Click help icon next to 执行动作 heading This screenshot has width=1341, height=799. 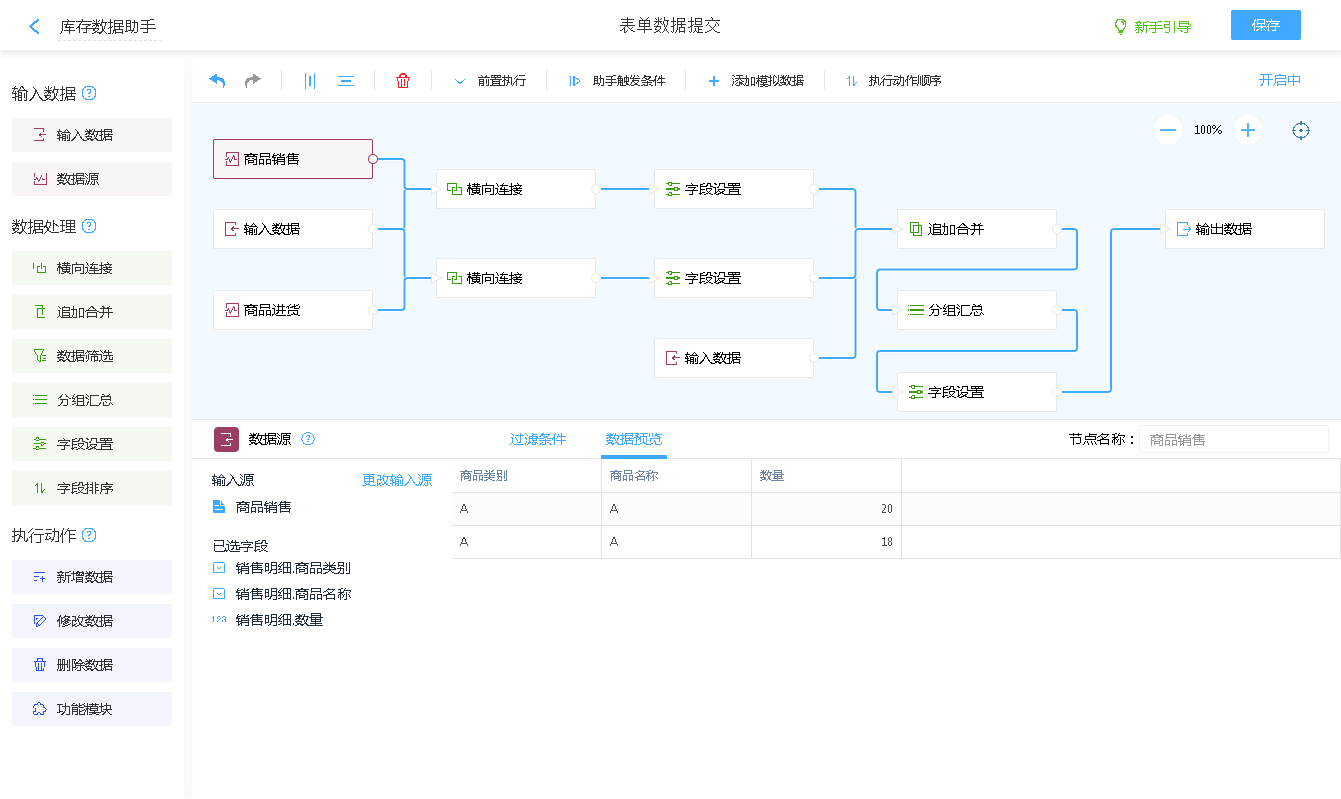[x=89, y=535]
